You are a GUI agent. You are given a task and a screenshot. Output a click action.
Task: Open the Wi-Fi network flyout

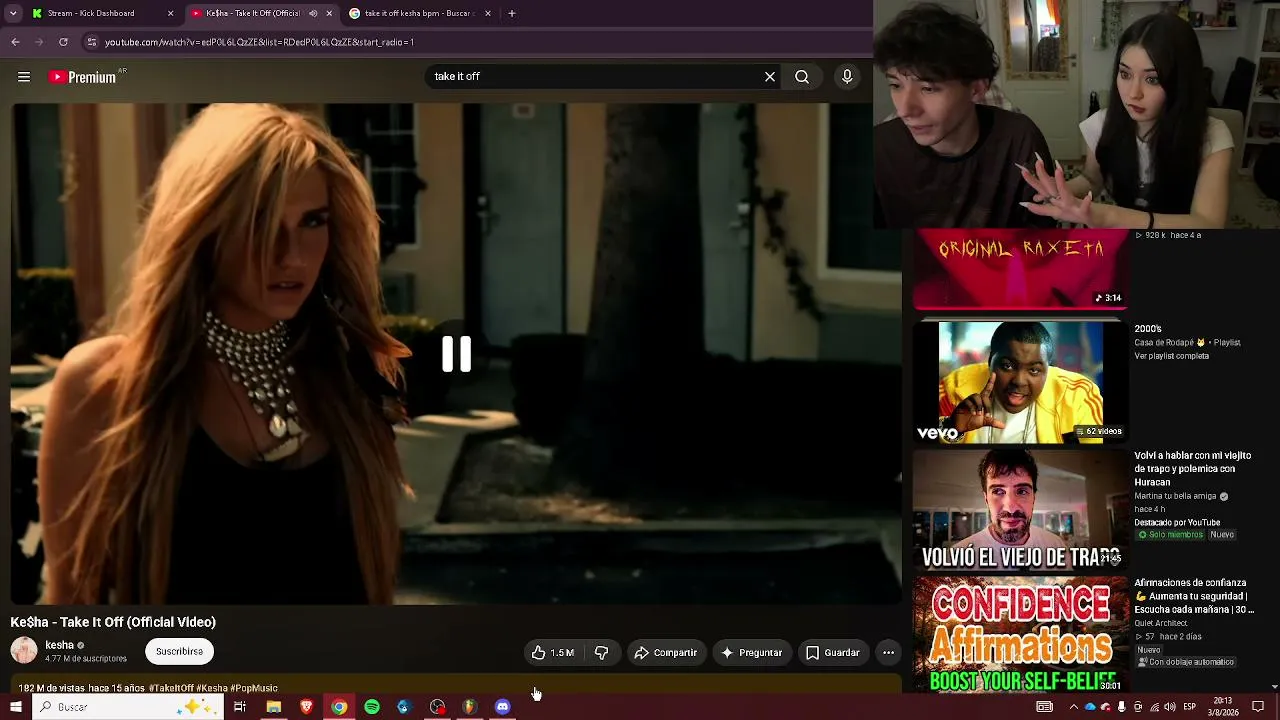coord(1153,707)
